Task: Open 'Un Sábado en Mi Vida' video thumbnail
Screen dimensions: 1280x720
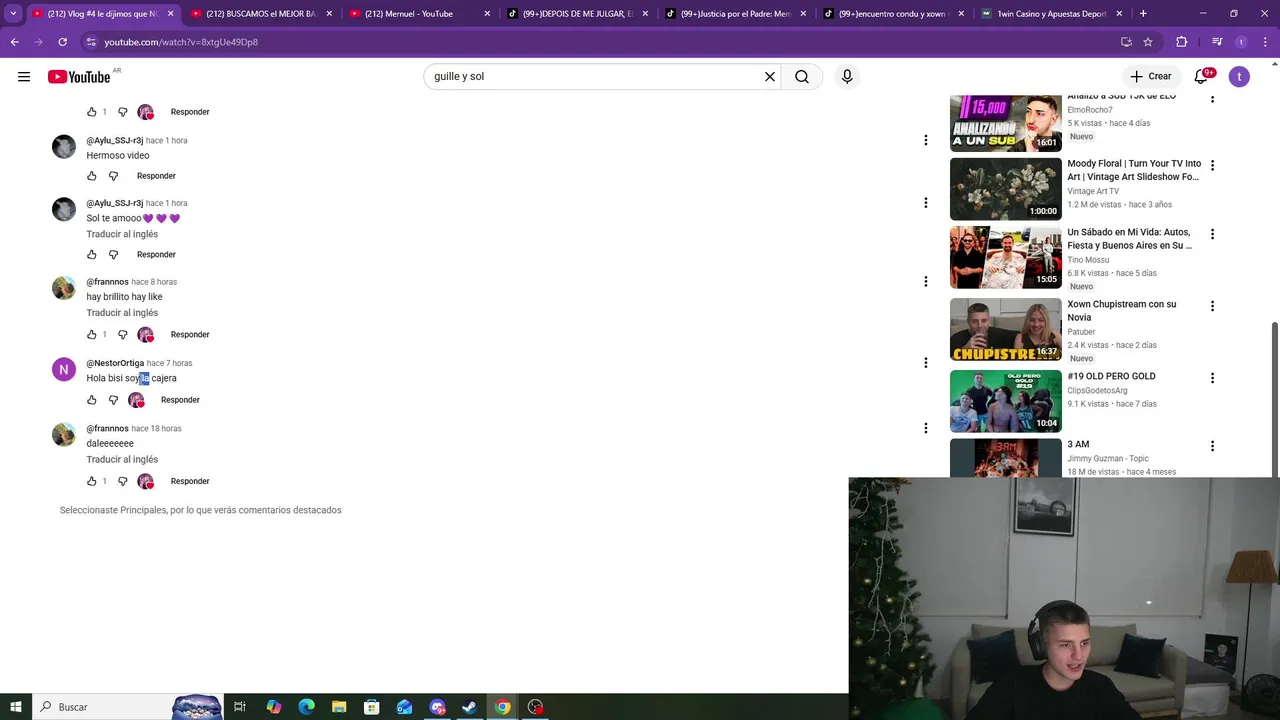Action: pos(1005,257)
